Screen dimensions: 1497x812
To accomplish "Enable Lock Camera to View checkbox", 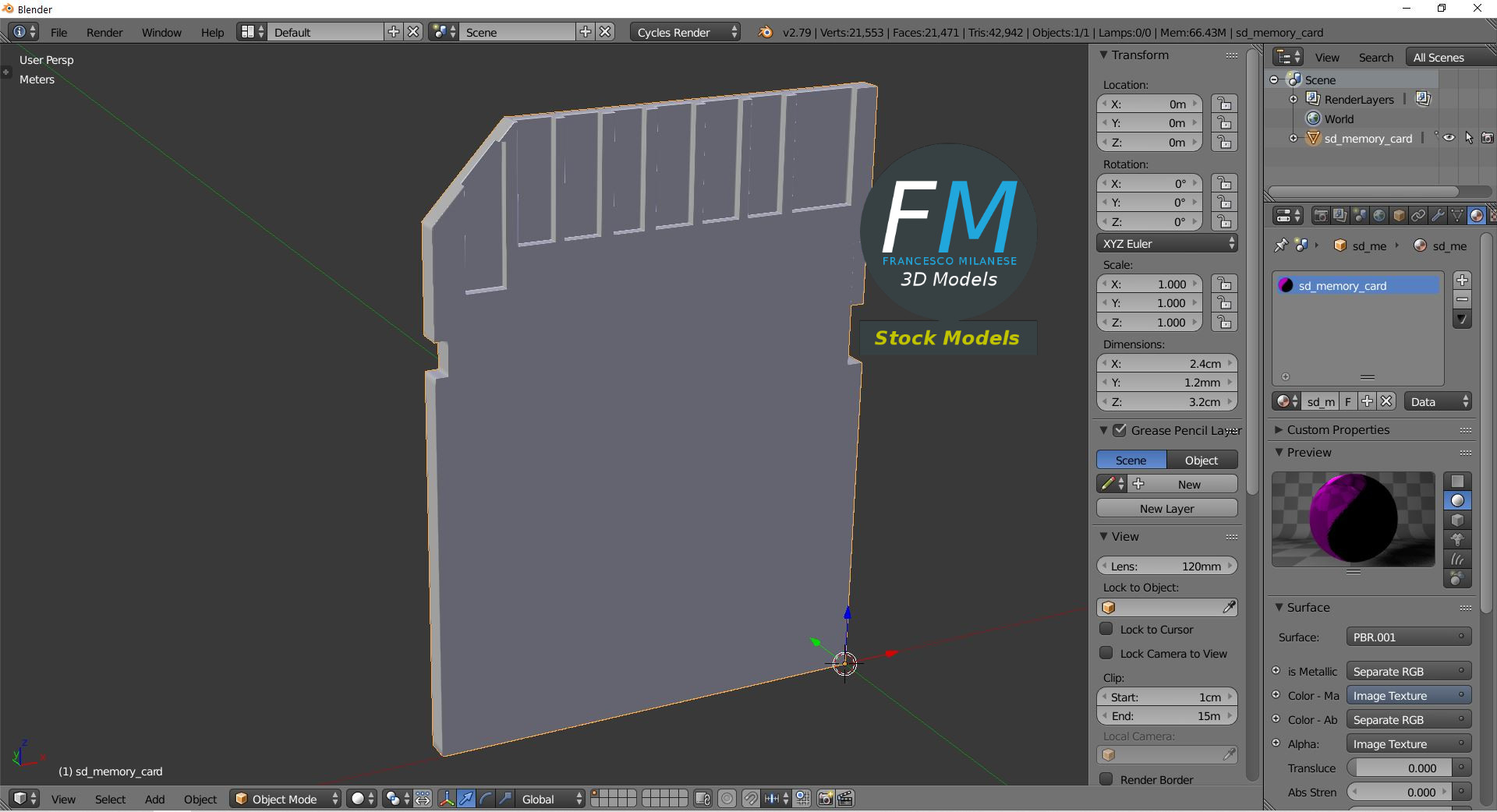I will coord(1106,653).
